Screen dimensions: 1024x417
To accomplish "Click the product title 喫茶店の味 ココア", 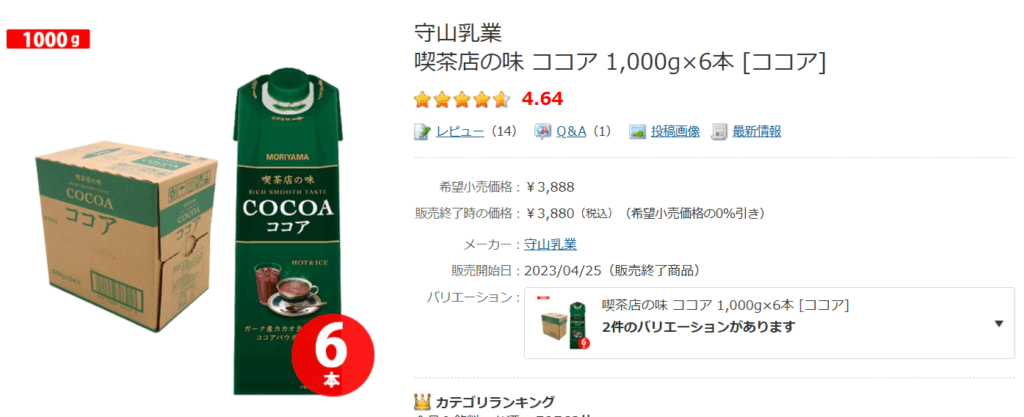I will click(x=620, y=63).
